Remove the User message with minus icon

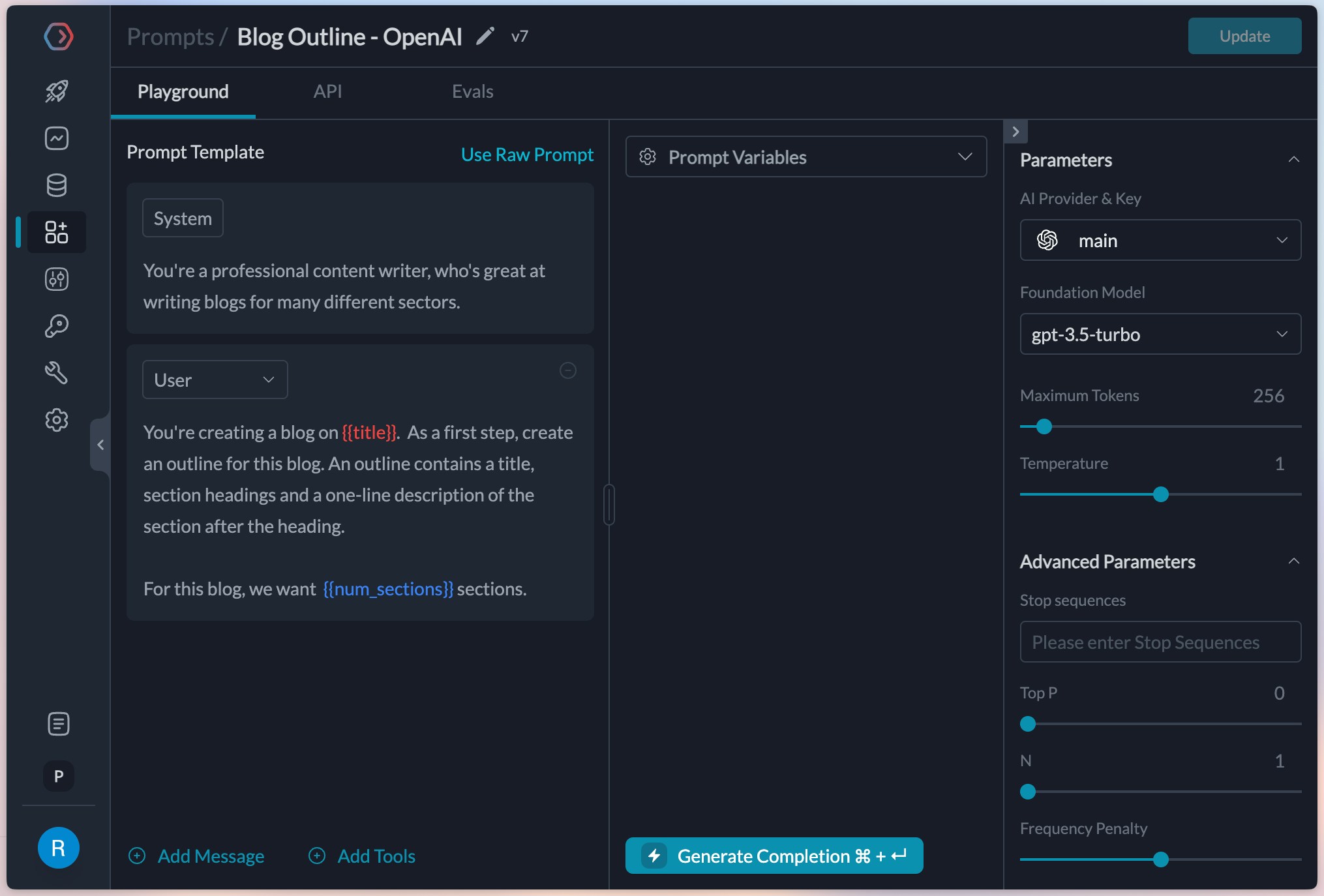(x=568, y=370)
